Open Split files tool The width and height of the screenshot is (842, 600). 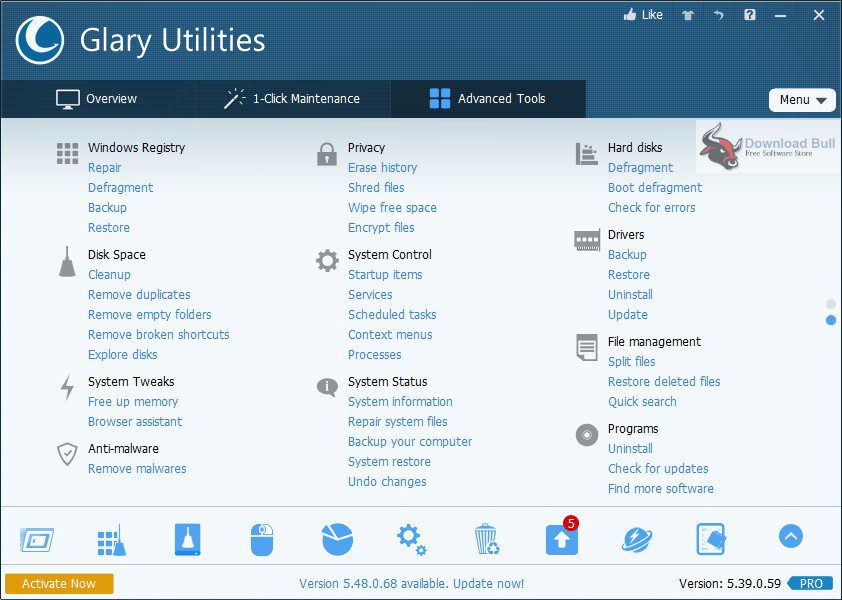tap(632, 362)
